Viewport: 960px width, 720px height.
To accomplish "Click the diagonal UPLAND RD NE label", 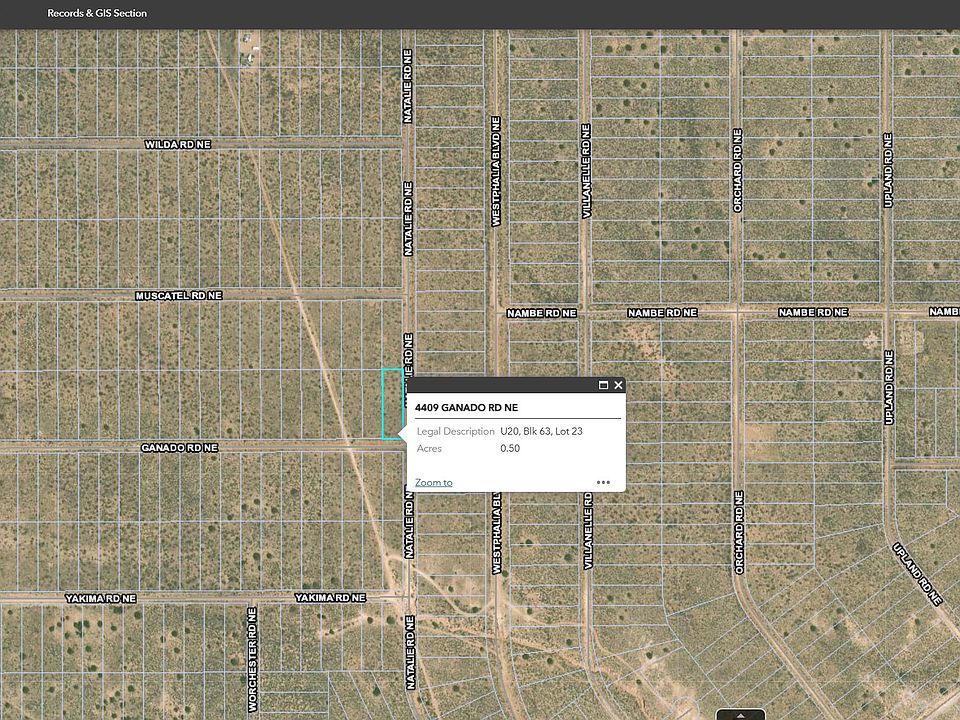I will [x=917, y=574].
